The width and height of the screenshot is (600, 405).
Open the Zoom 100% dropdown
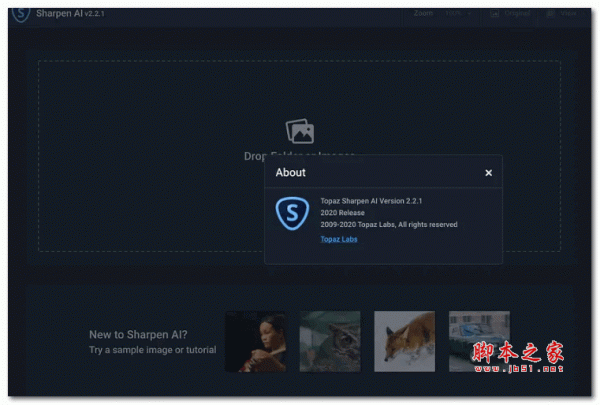[458, 13]
